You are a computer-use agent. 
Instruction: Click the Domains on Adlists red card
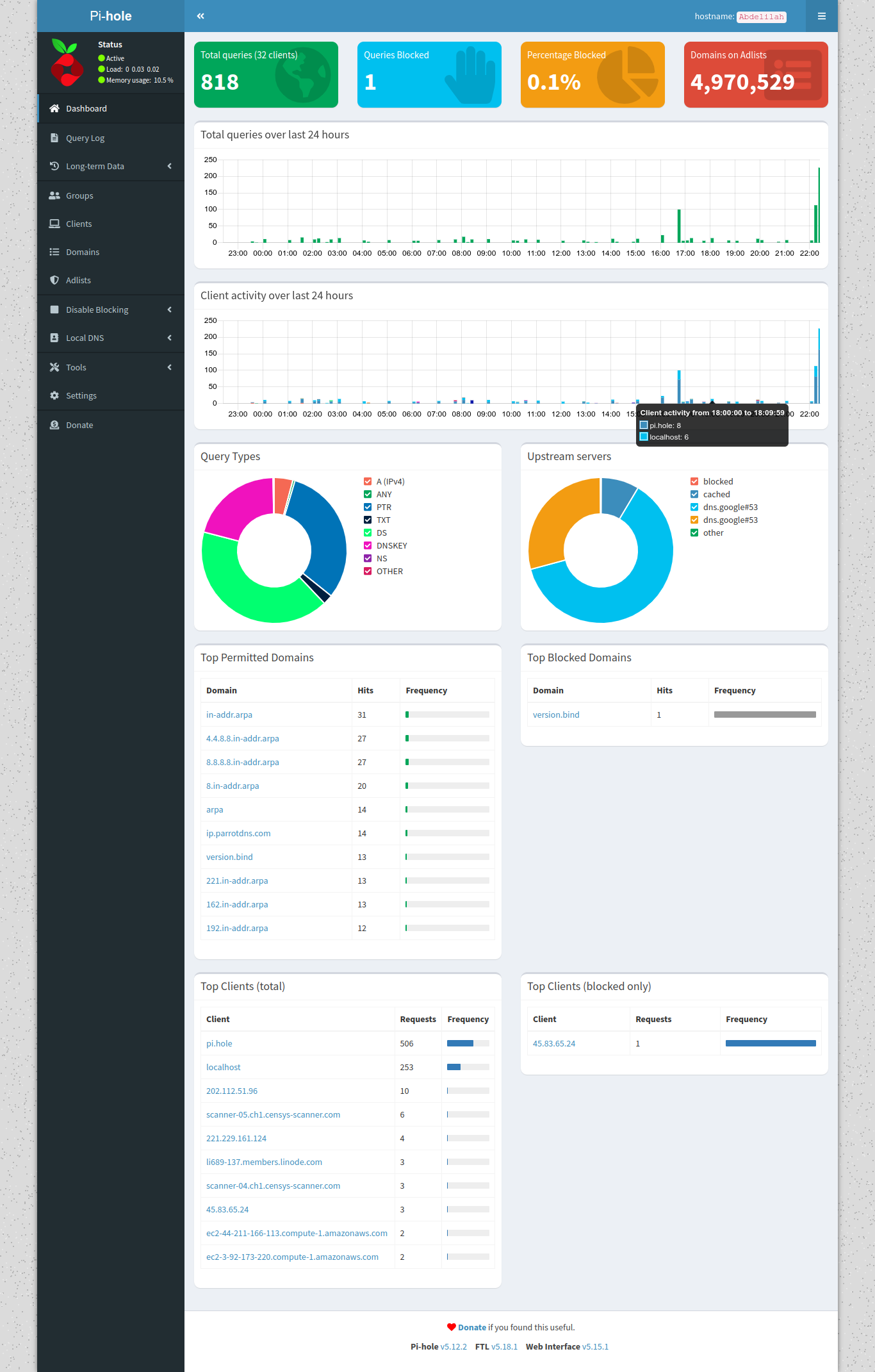[756, 74]
